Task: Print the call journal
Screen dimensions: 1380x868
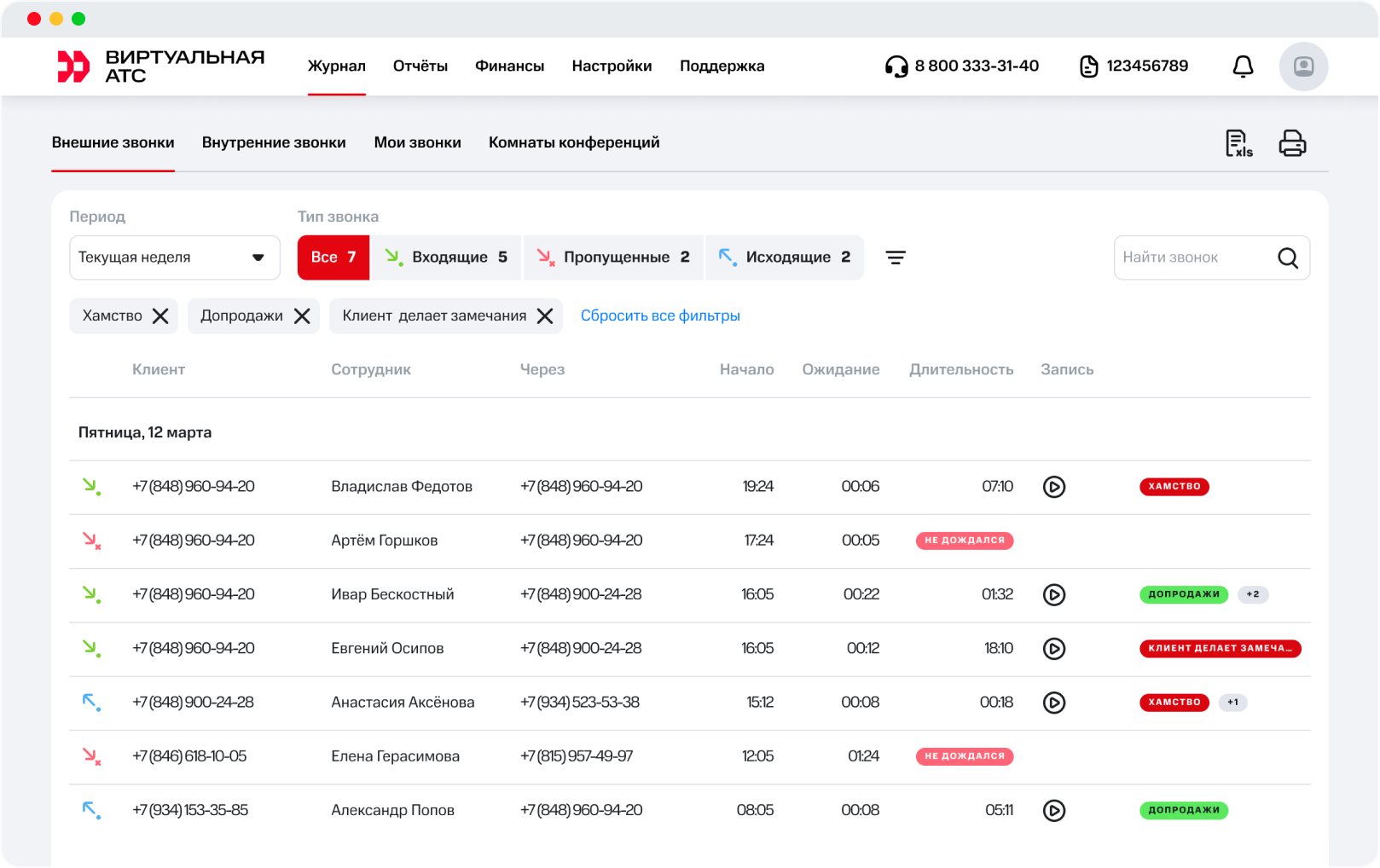Action: [x=1292, y=143]
